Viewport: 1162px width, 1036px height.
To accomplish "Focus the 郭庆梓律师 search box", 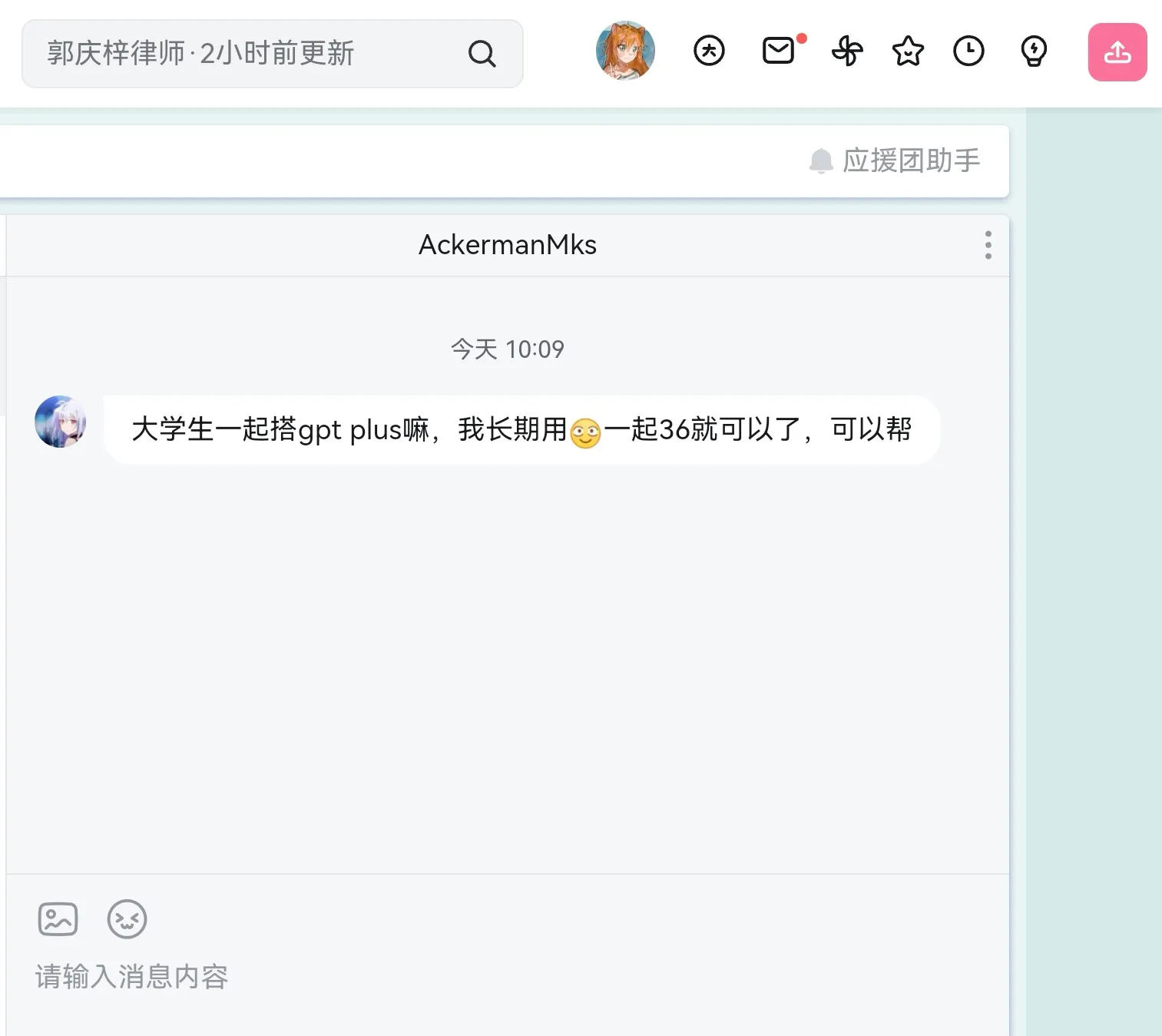I will click(x=246, y=54).
